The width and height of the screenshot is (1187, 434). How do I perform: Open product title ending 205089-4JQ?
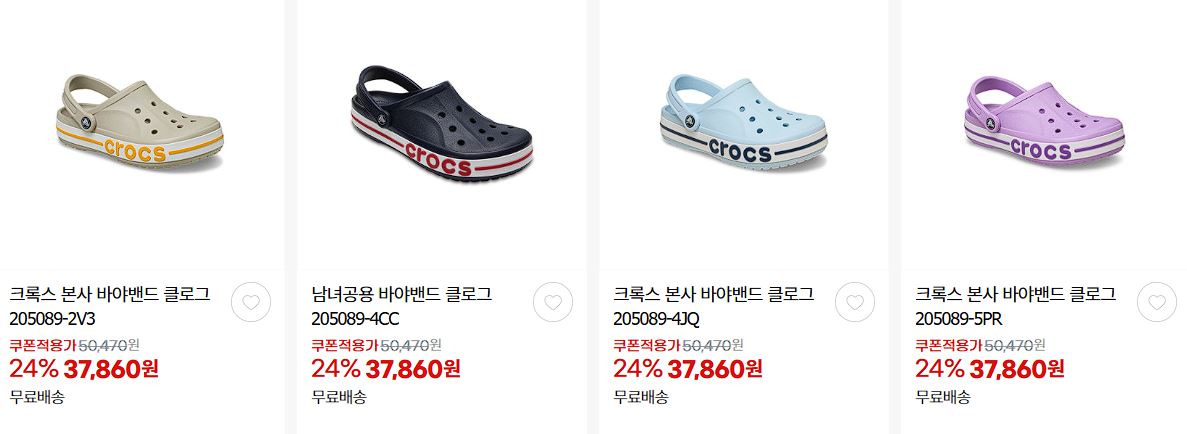[714, 305]
